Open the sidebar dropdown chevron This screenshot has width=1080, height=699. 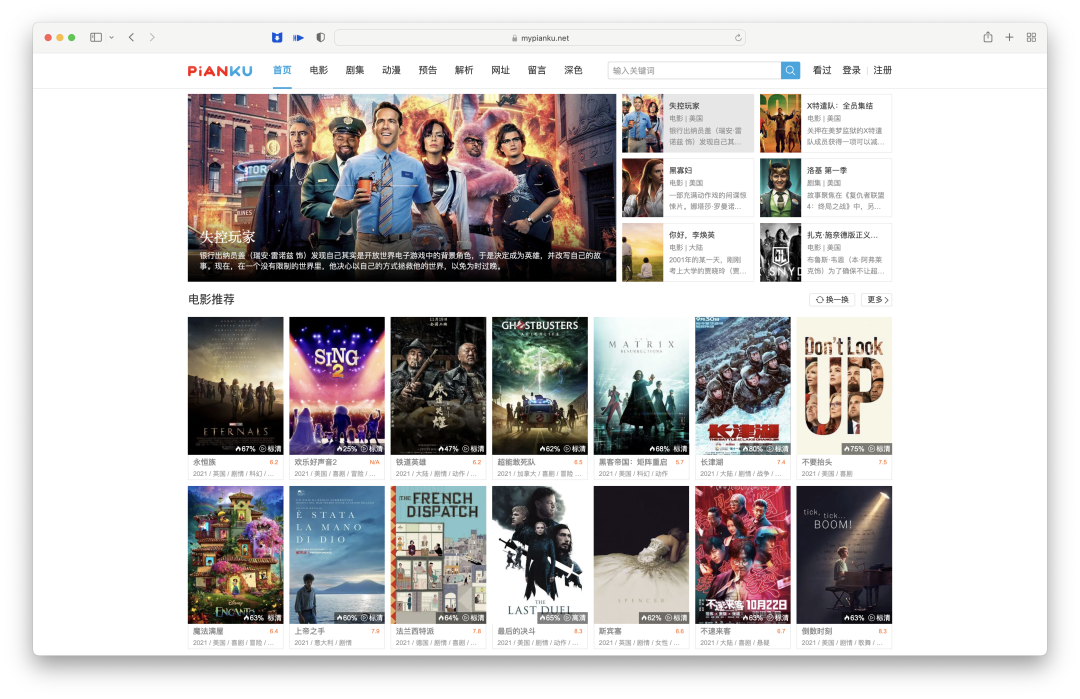pyautogui.click(x=112, y=37)
